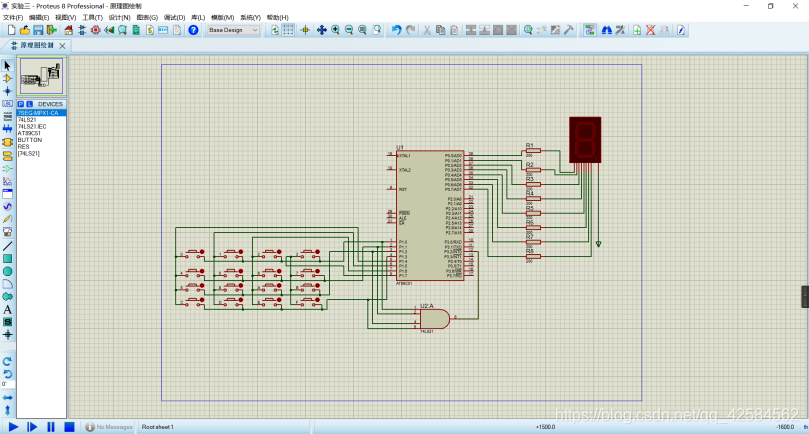Image resolution: width=809 pixels, height=434 pixels.
Task: Toggle wire autorouter button
Action: click(x=589, y=30)
